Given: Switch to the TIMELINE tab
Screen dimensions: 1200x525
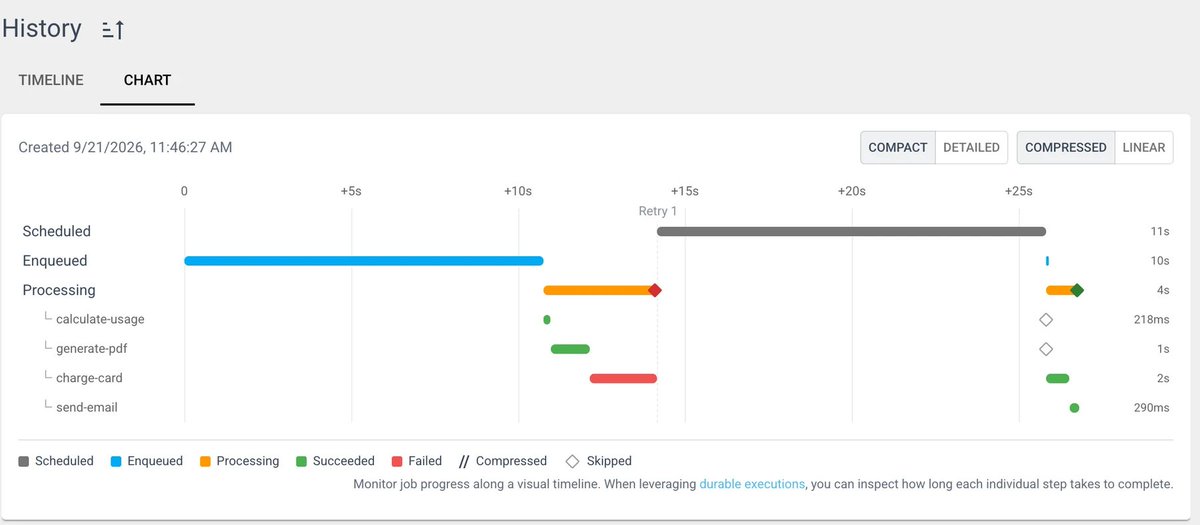Looking at the screenshot, I should coord(51,80).
